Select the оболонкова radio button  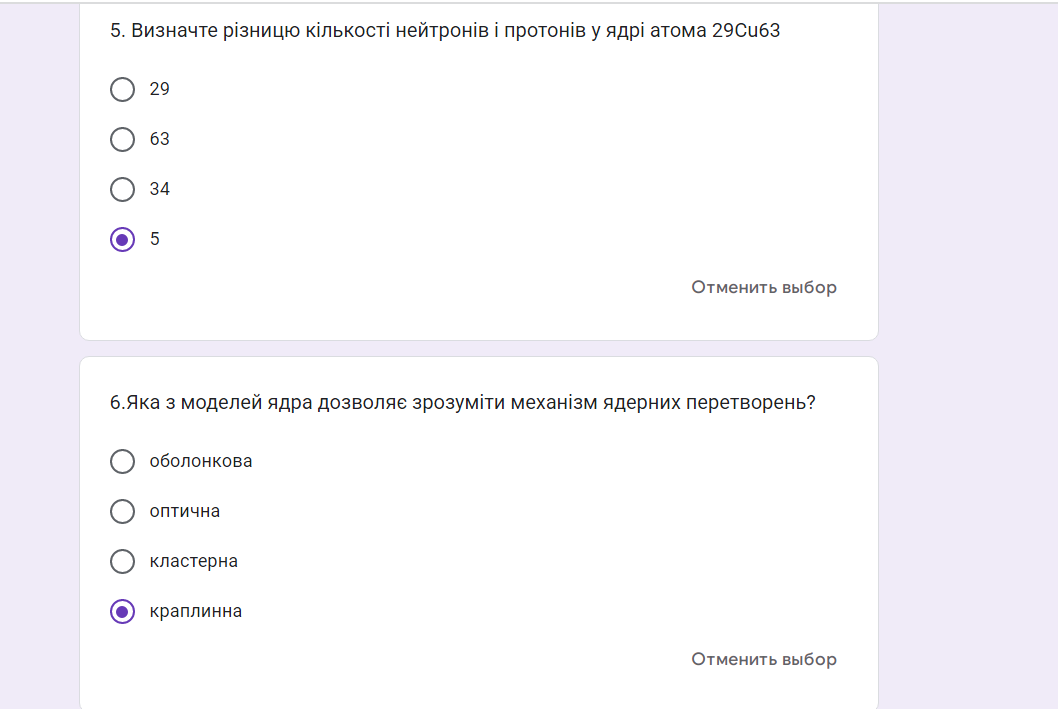point(122,461)
